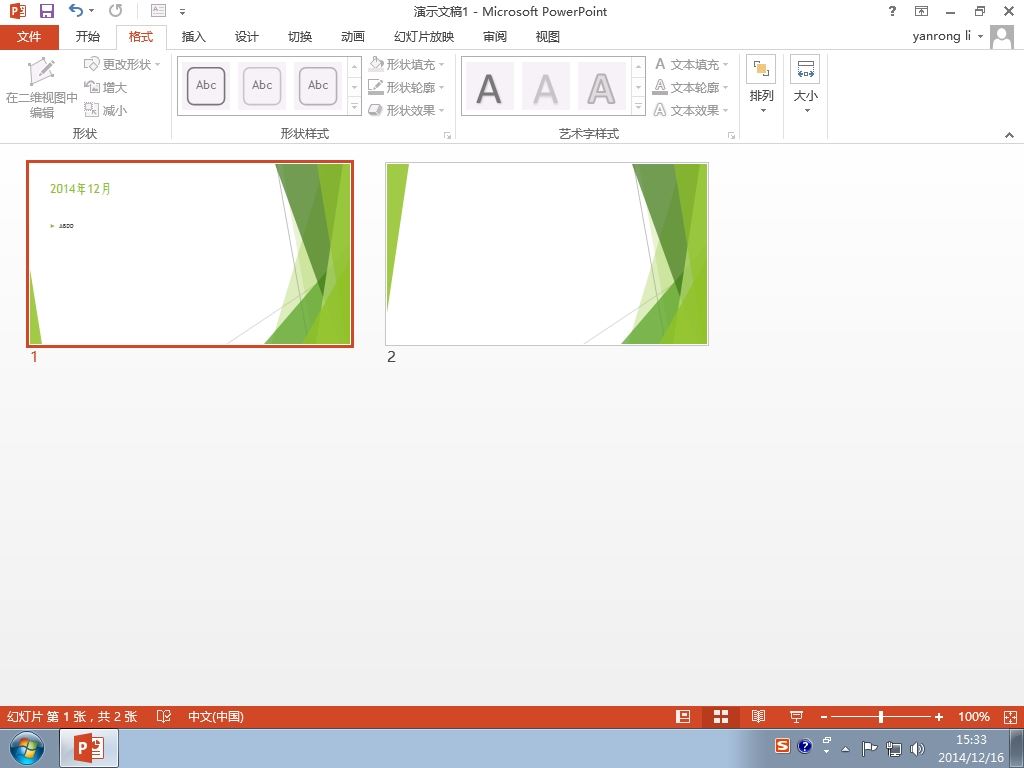The height and width of the screenshot is (768, 1024).
Task: Switch to Normal view icon
Action: pos(683,716)
